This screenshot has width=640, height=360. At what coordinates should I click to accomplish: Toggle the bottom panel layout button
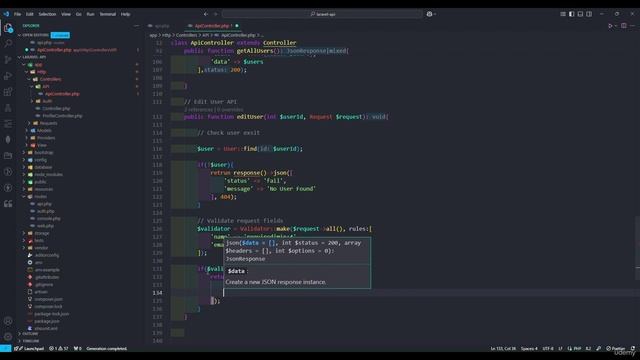tap(580, 14)
